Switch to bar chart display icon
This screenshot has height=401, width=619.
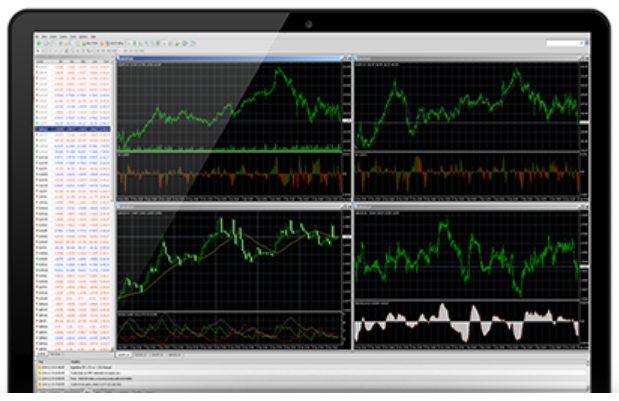tap(129, 43)
